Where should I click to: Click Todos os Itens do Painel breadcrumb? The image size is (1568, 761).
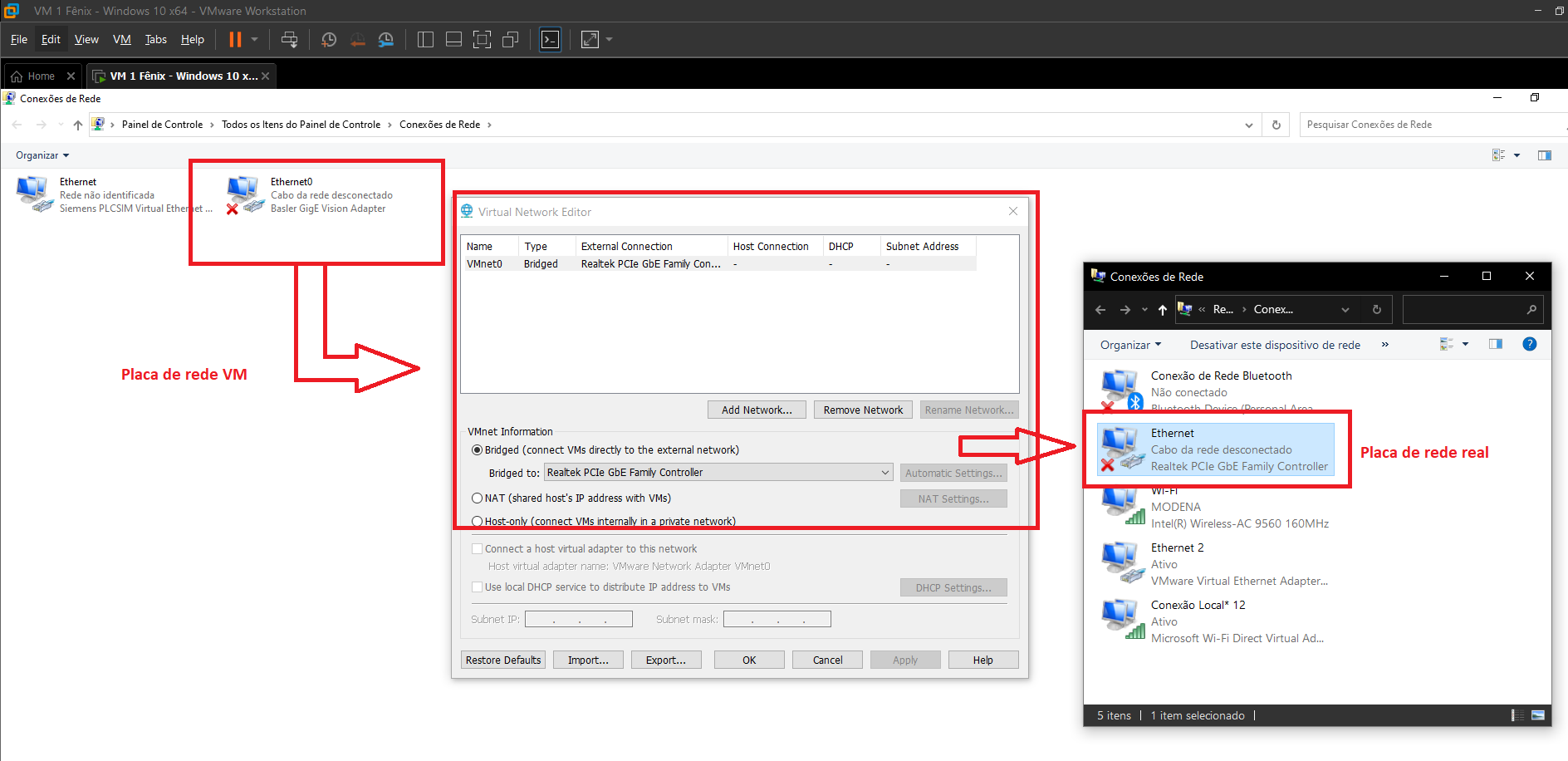(301, 125)
